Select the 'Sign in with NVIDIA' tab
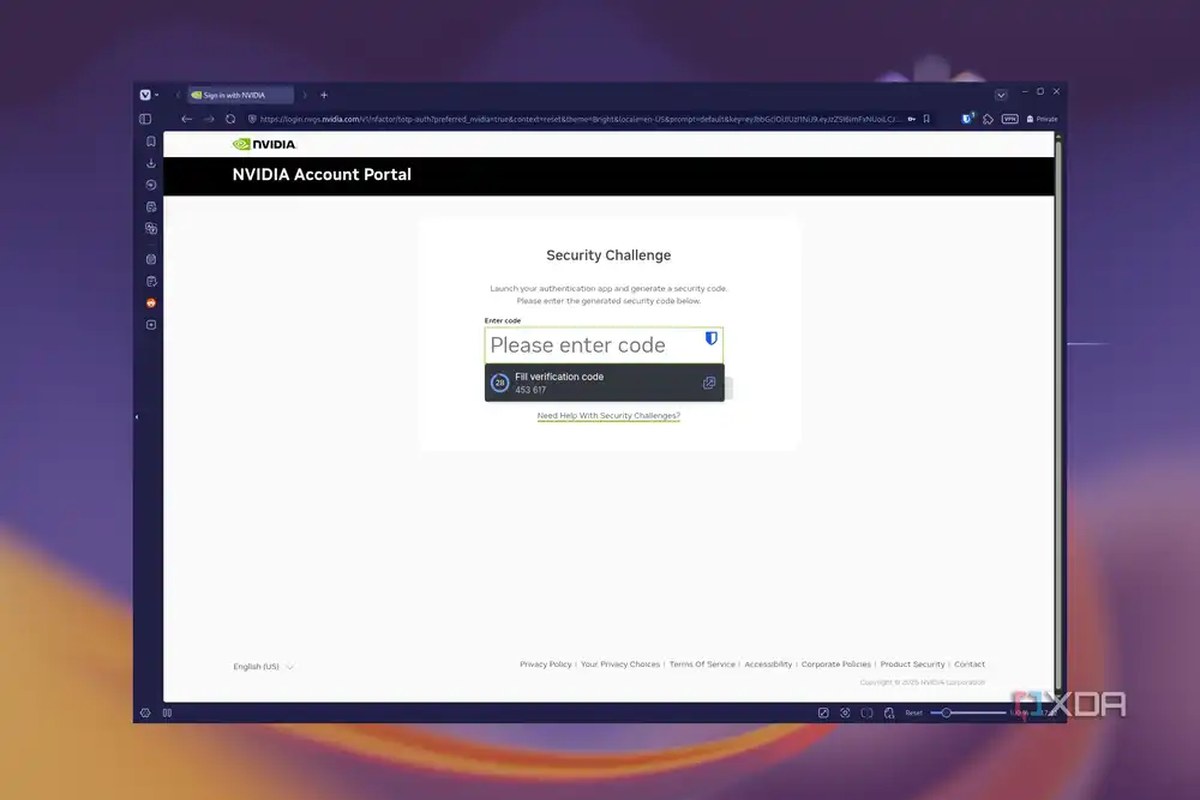 (240, 95)
